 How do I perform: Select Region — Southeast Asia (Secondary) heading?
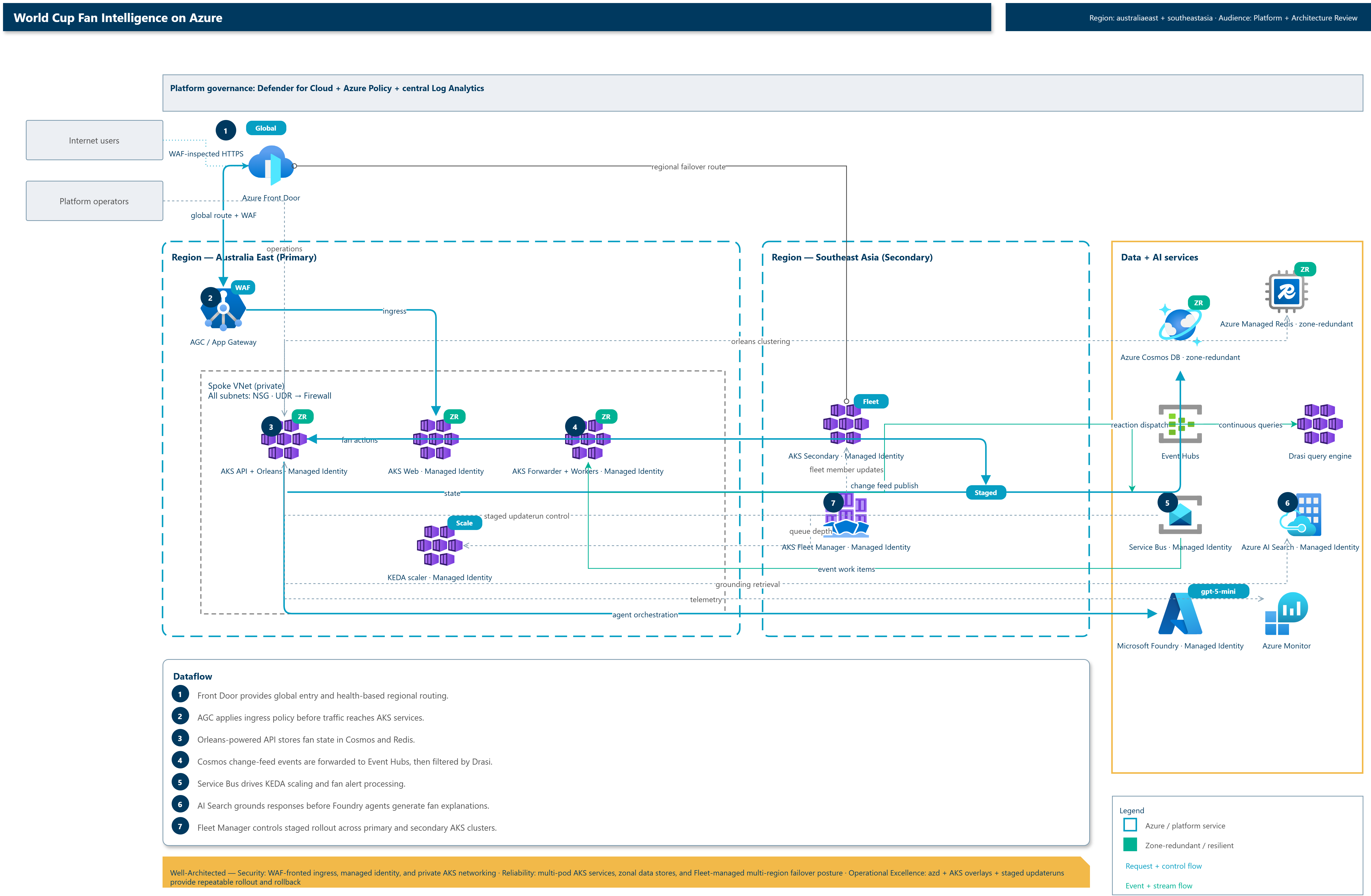[x=852, y=257]
